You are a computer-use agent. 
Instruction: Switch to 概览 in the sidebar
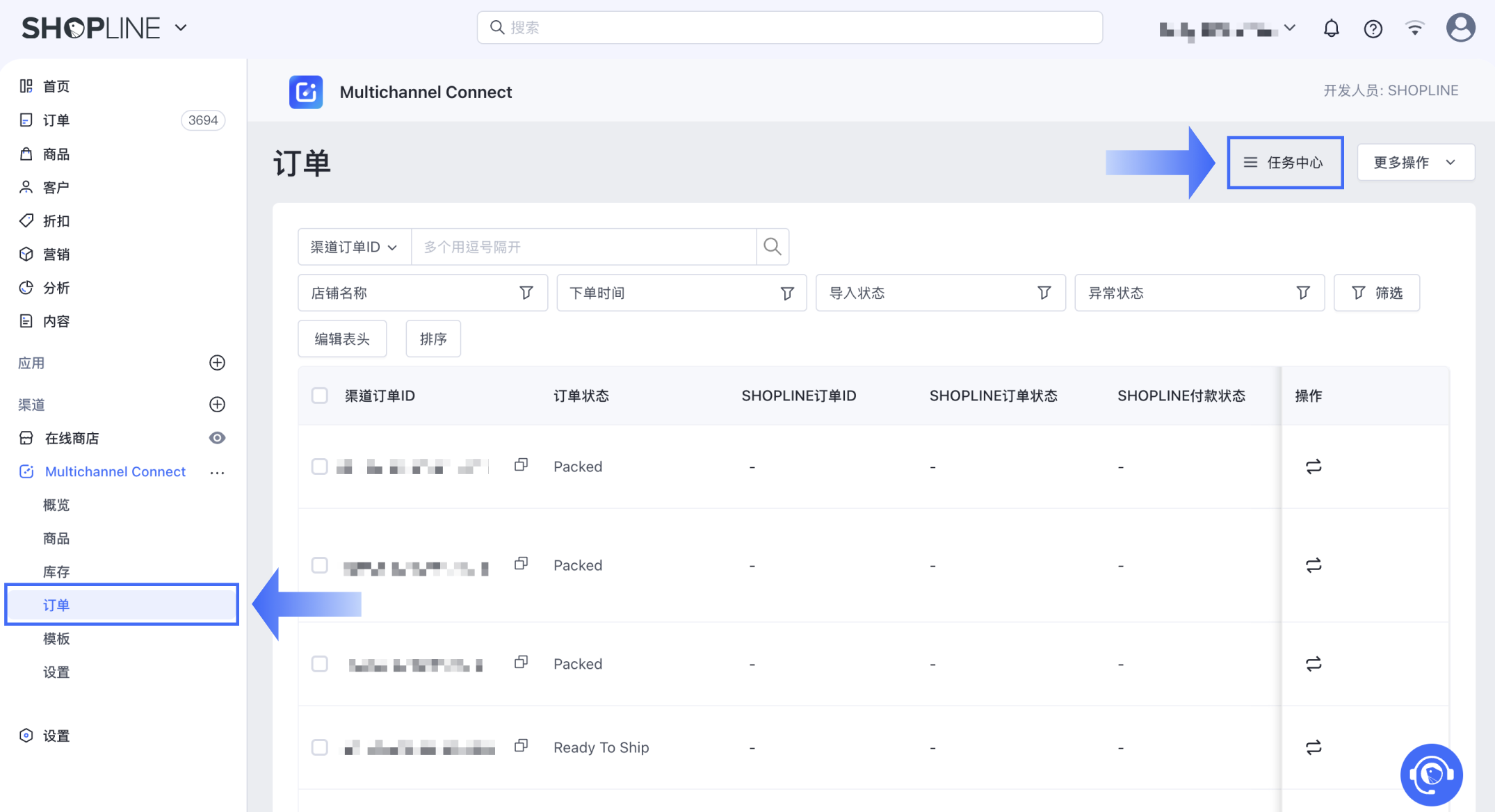coord(56,505)
